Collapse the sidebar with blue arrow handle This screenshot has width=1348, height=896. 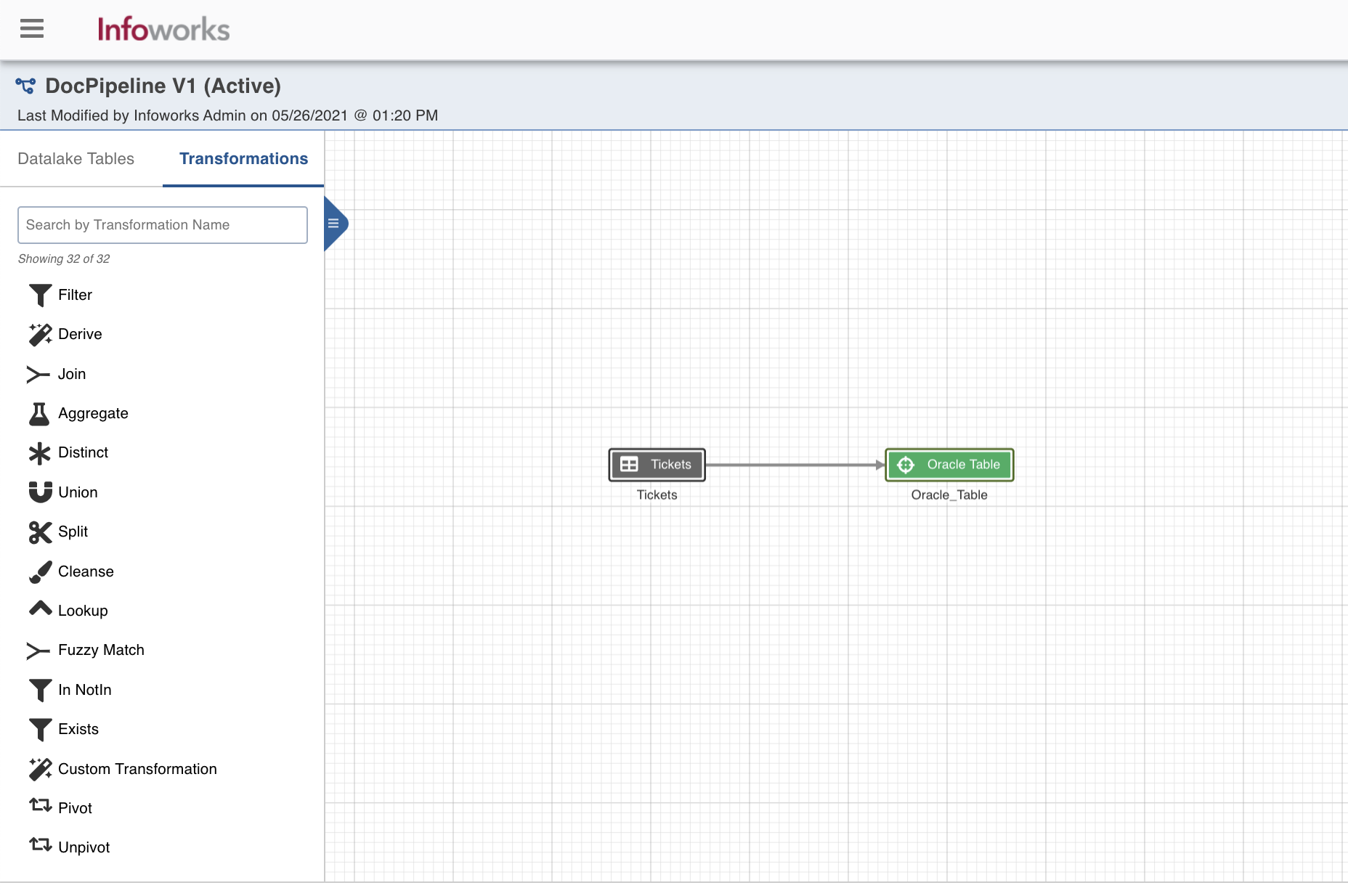click(x=335, y=224)
